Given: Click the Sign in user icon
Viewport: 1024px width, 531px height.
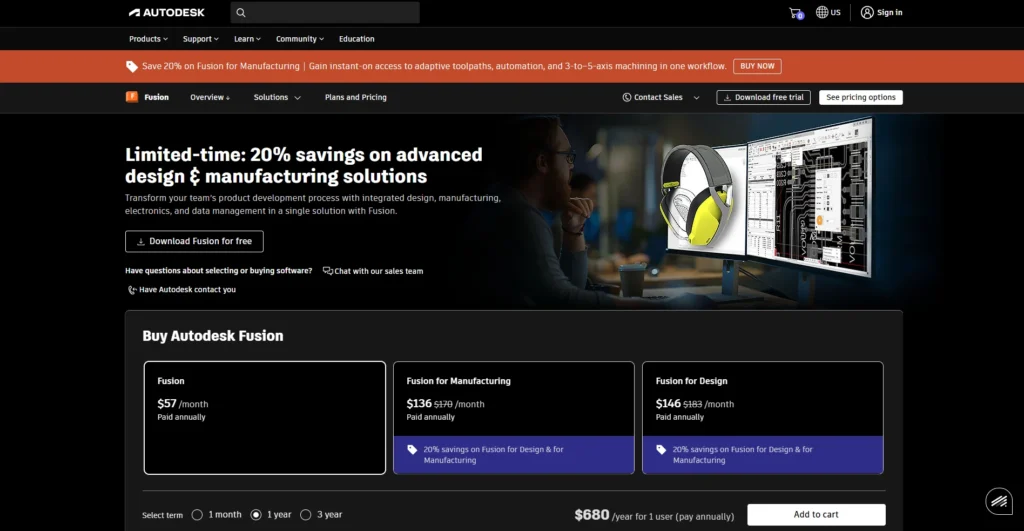Looking at the screenshot, I should coord(867,12).
